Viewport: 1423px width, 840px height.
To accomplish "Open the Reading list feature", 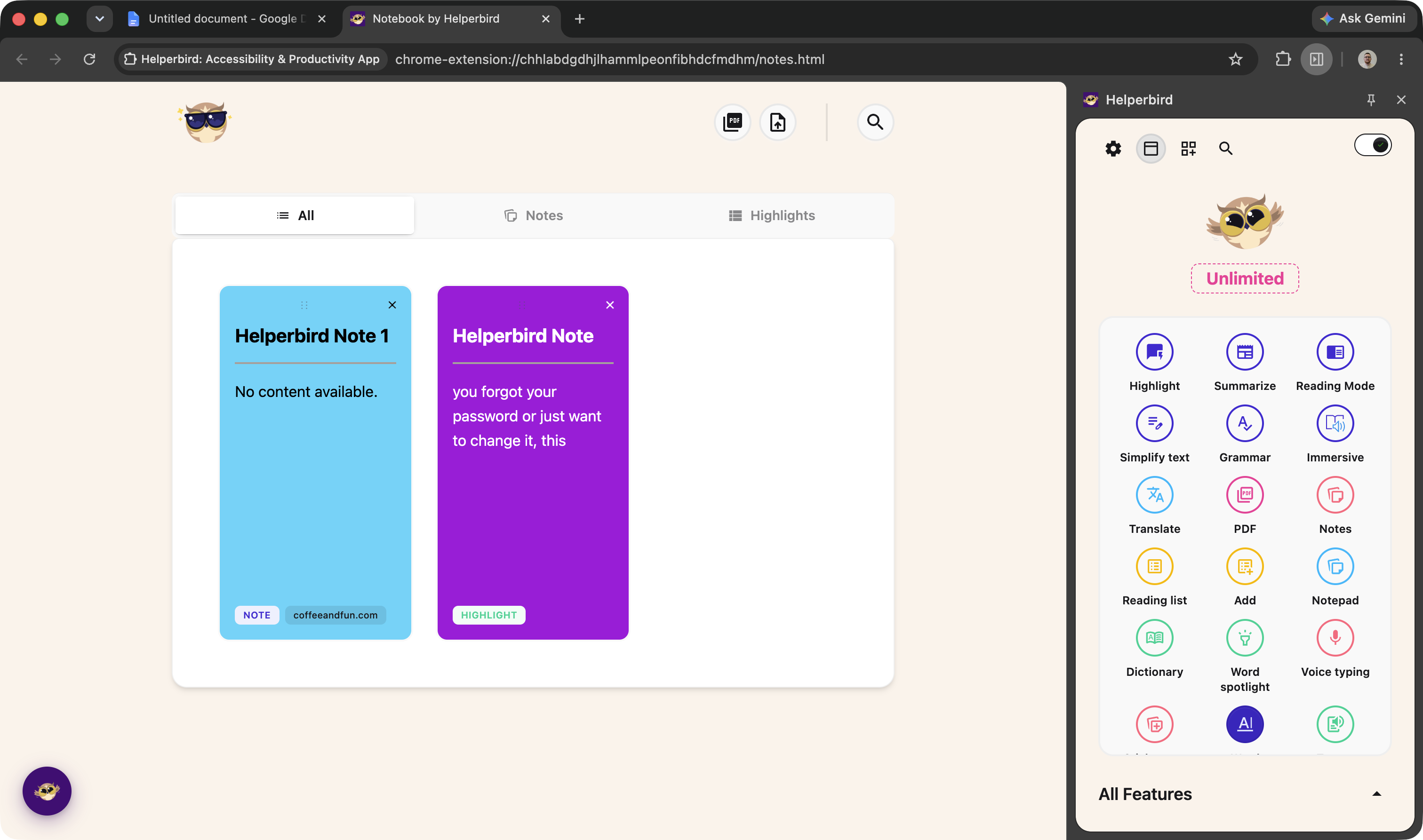I will pyautogui.click(x=1154, y=566).
